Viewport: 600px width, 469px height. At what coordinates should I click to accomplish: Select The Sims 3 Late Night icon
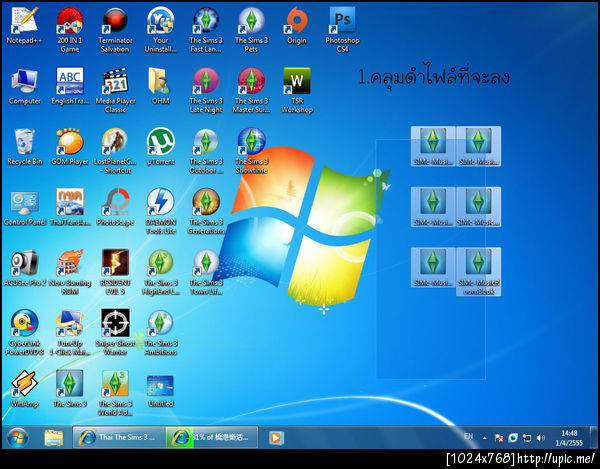tap(206, 91)
